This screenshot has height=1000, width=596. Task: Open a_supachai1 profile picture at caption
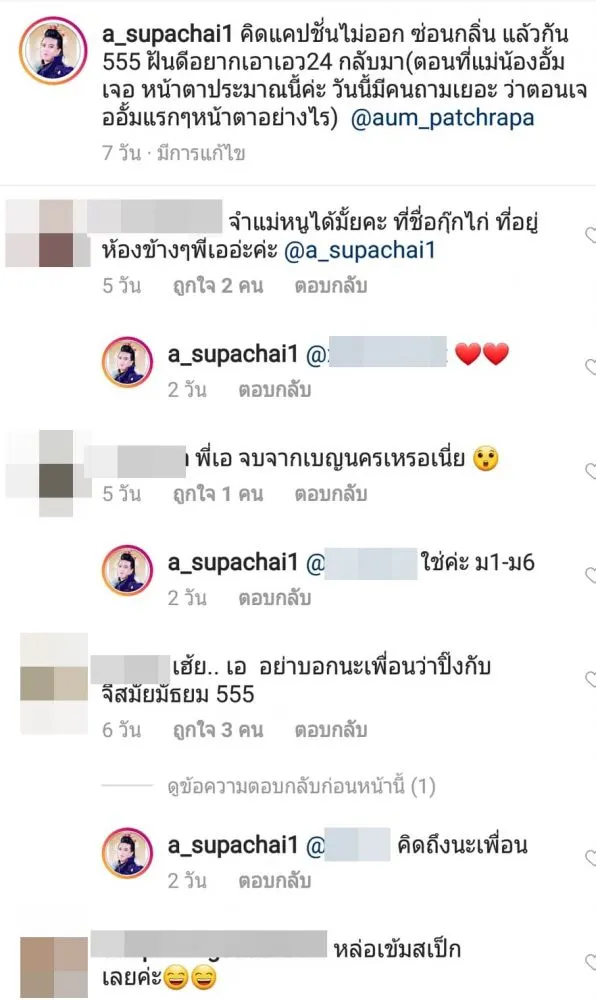click(53, 50)
